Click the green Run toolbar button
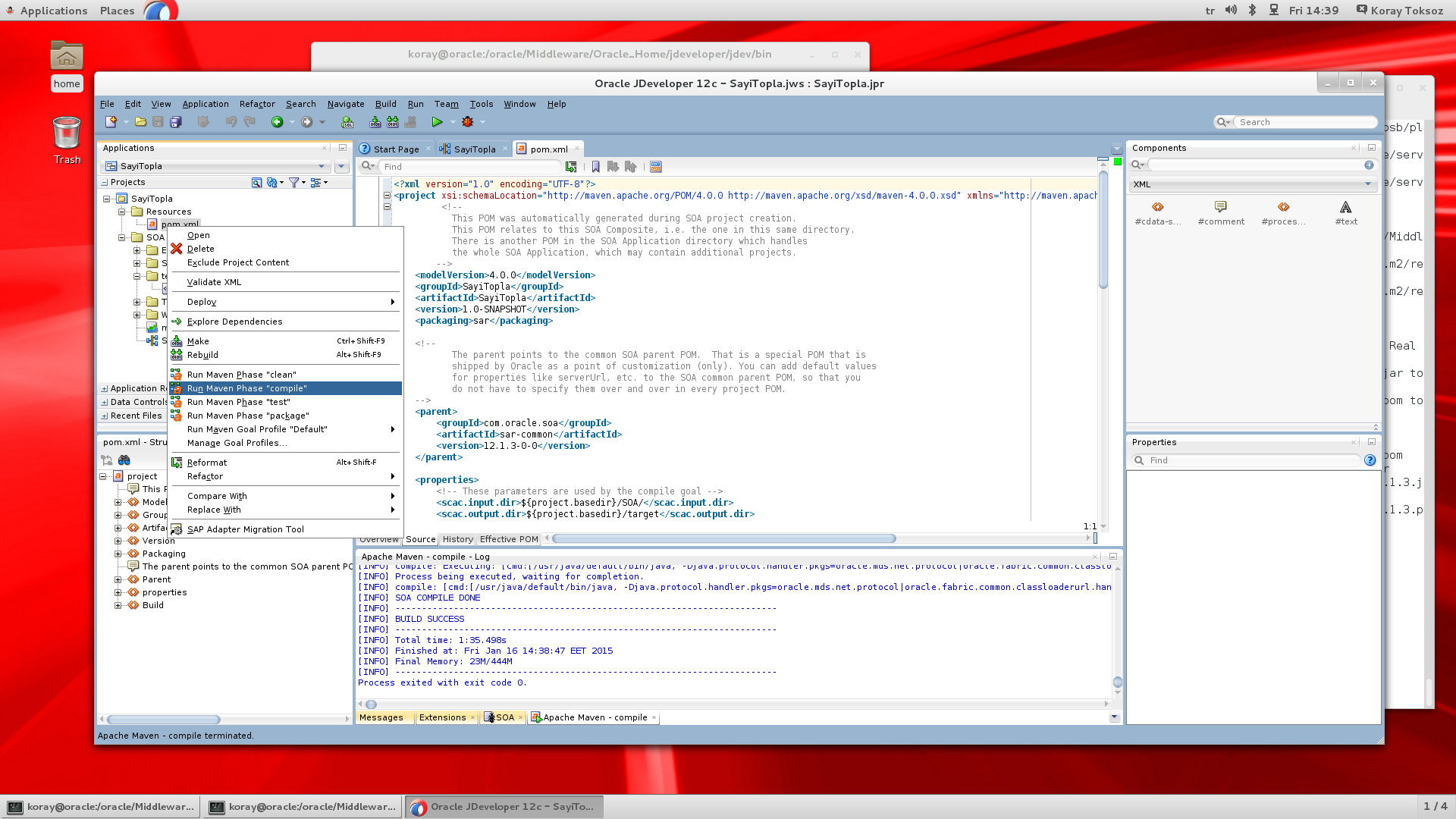The width and height of the screenshot is (1456, 819). pyautogui.click(x=437, y=122)
